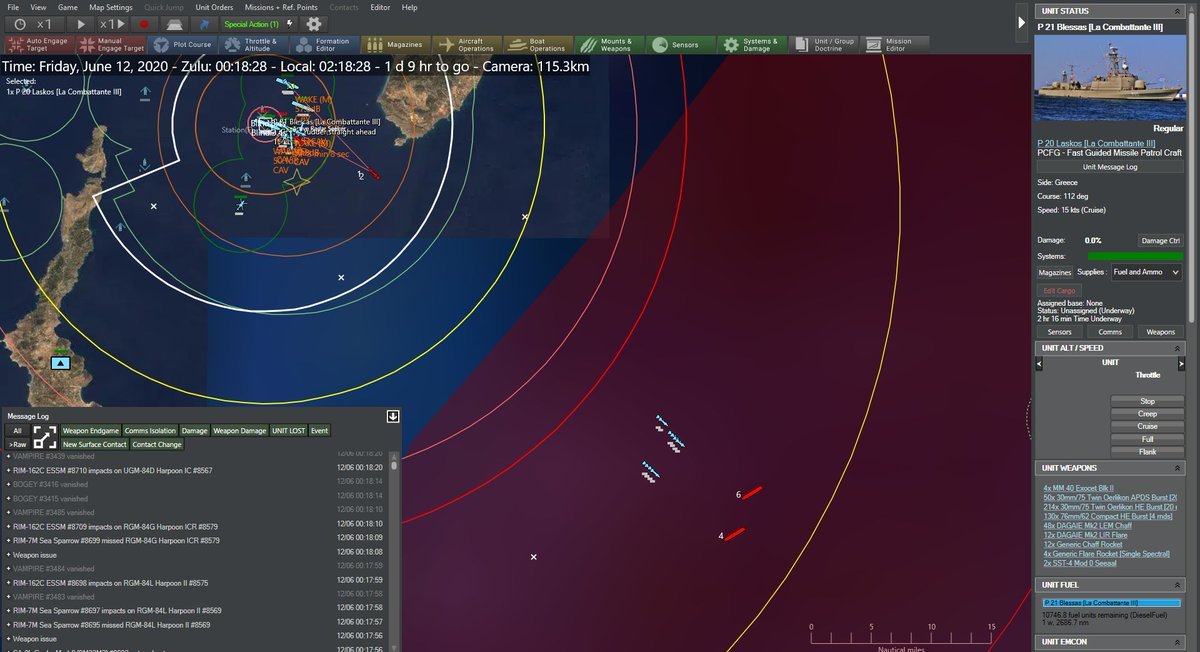
Task: Toggle the UNIT LOST message filter
Action: [x=288, y=430]
